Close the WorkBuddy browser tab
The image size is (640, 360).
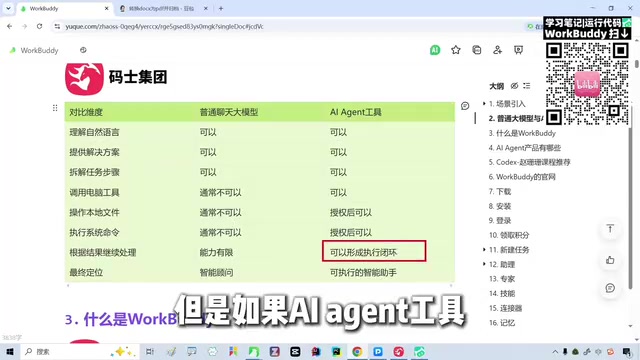[x=107, y=8]
